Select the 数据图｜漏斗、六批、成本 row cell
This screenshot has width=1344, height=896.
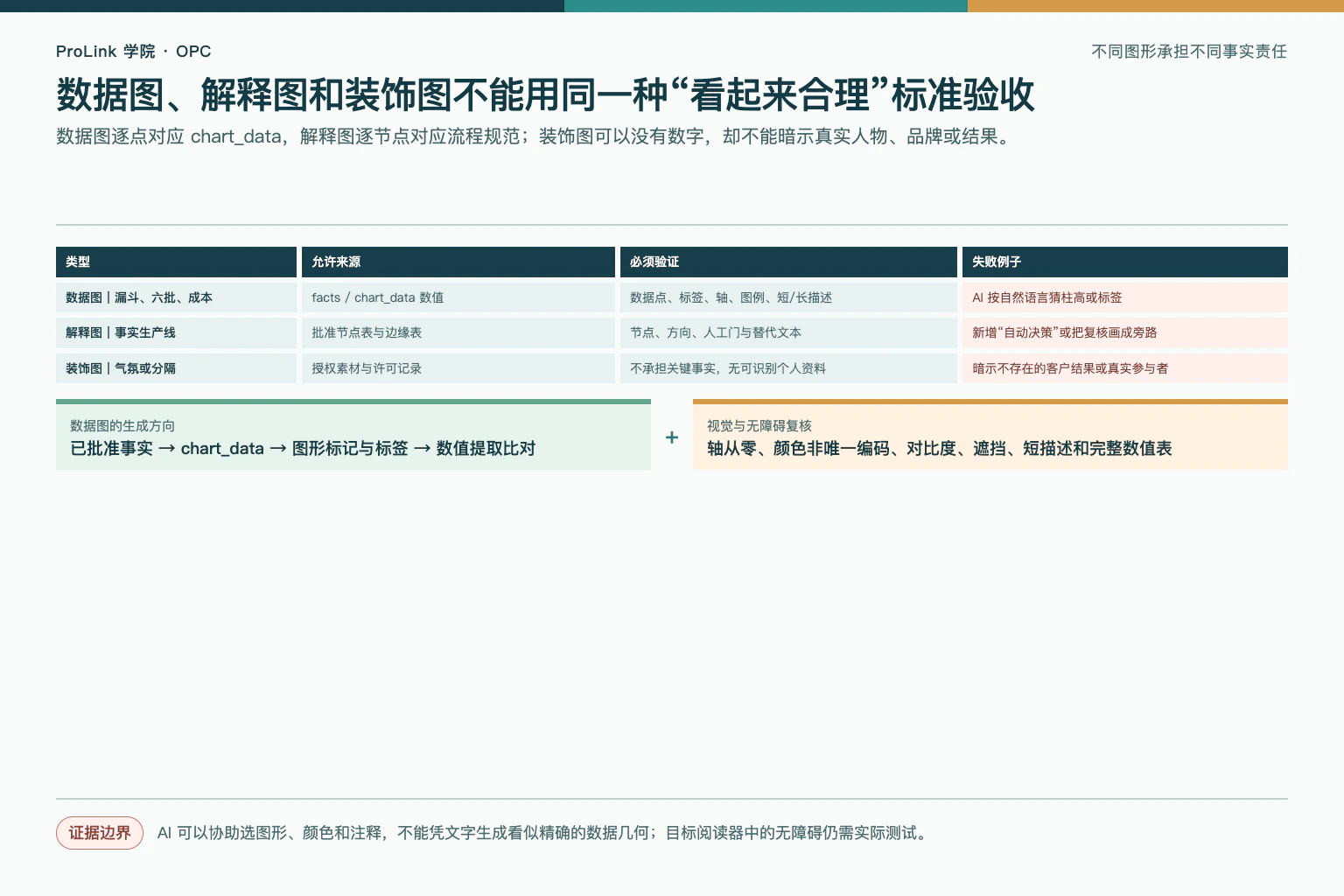(x=176, y=297)
